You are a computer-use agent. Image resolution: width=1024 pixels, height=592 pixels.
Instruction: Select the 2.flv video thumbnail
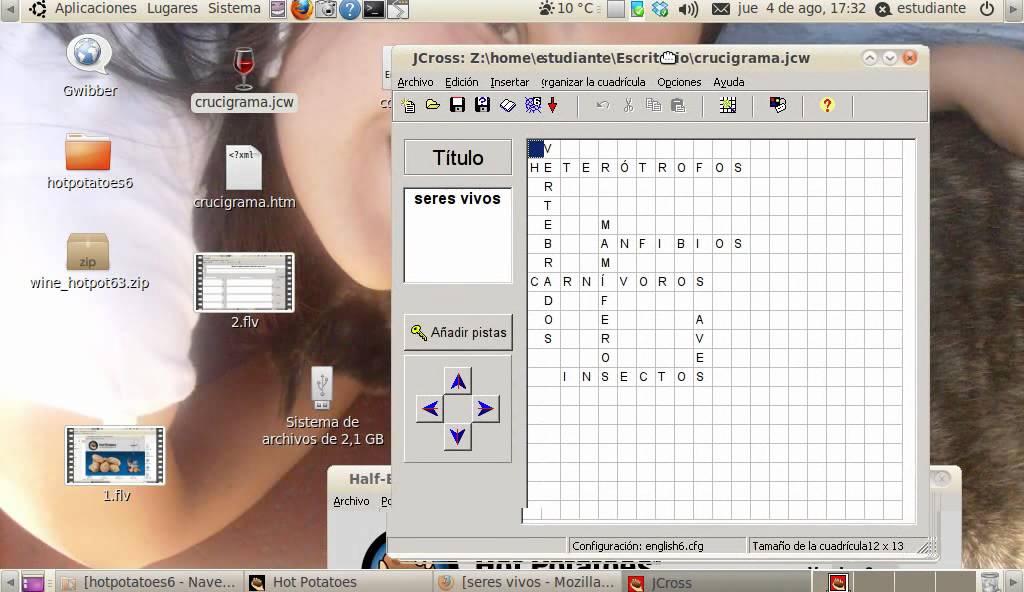[244, 291]
